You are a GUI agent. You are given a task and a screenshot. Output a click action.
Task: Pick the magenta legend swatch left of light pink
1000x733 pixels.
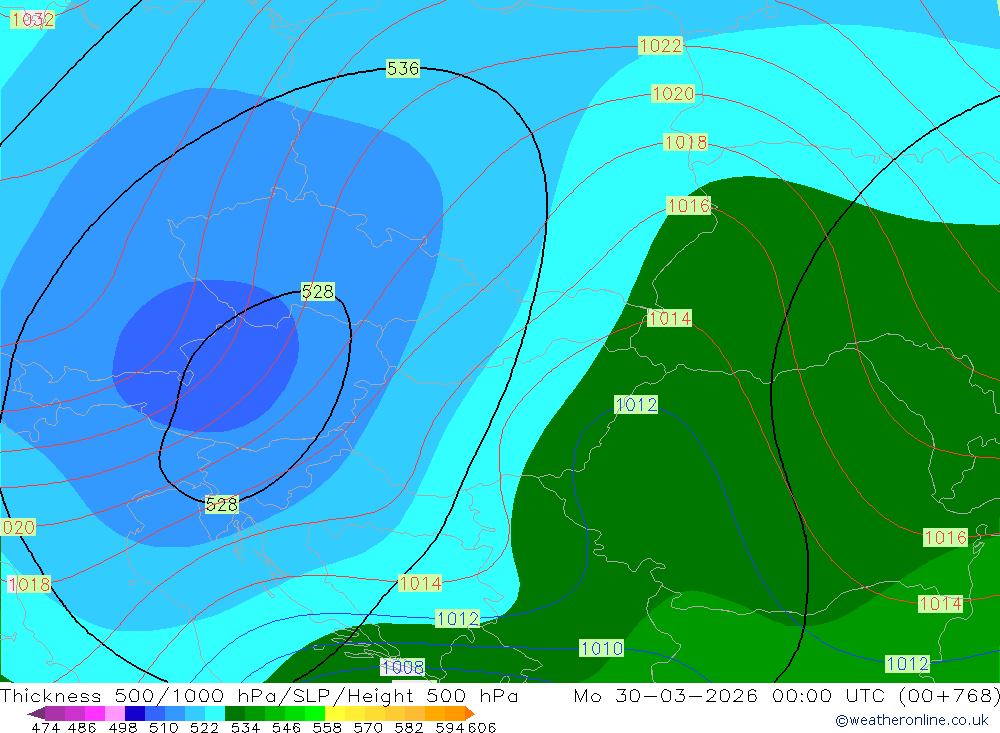tap(94, 713)
